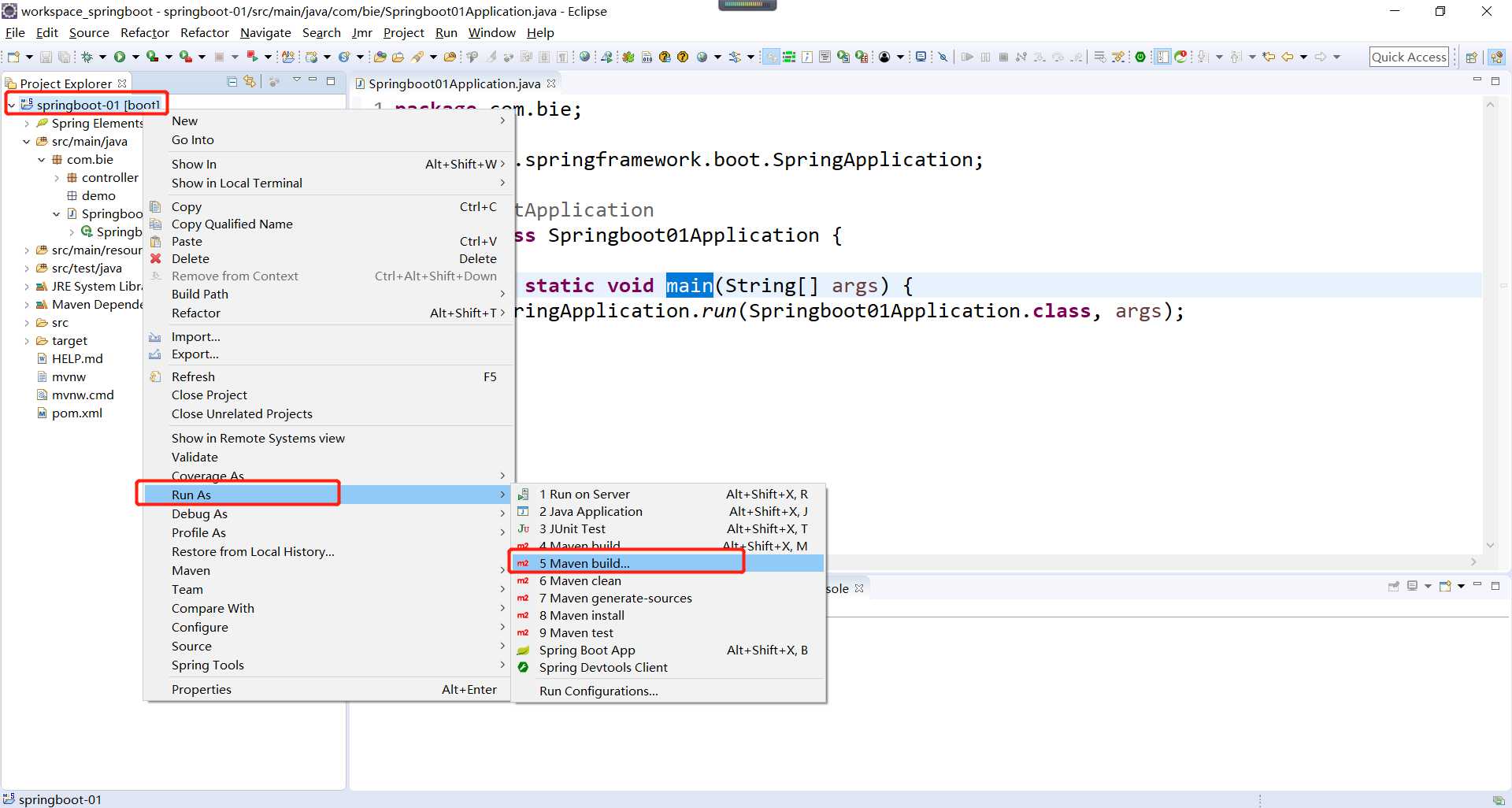Click editor horizontal scrollbar right arrow
The image size is (1512, 808).
coord(1473,562)
